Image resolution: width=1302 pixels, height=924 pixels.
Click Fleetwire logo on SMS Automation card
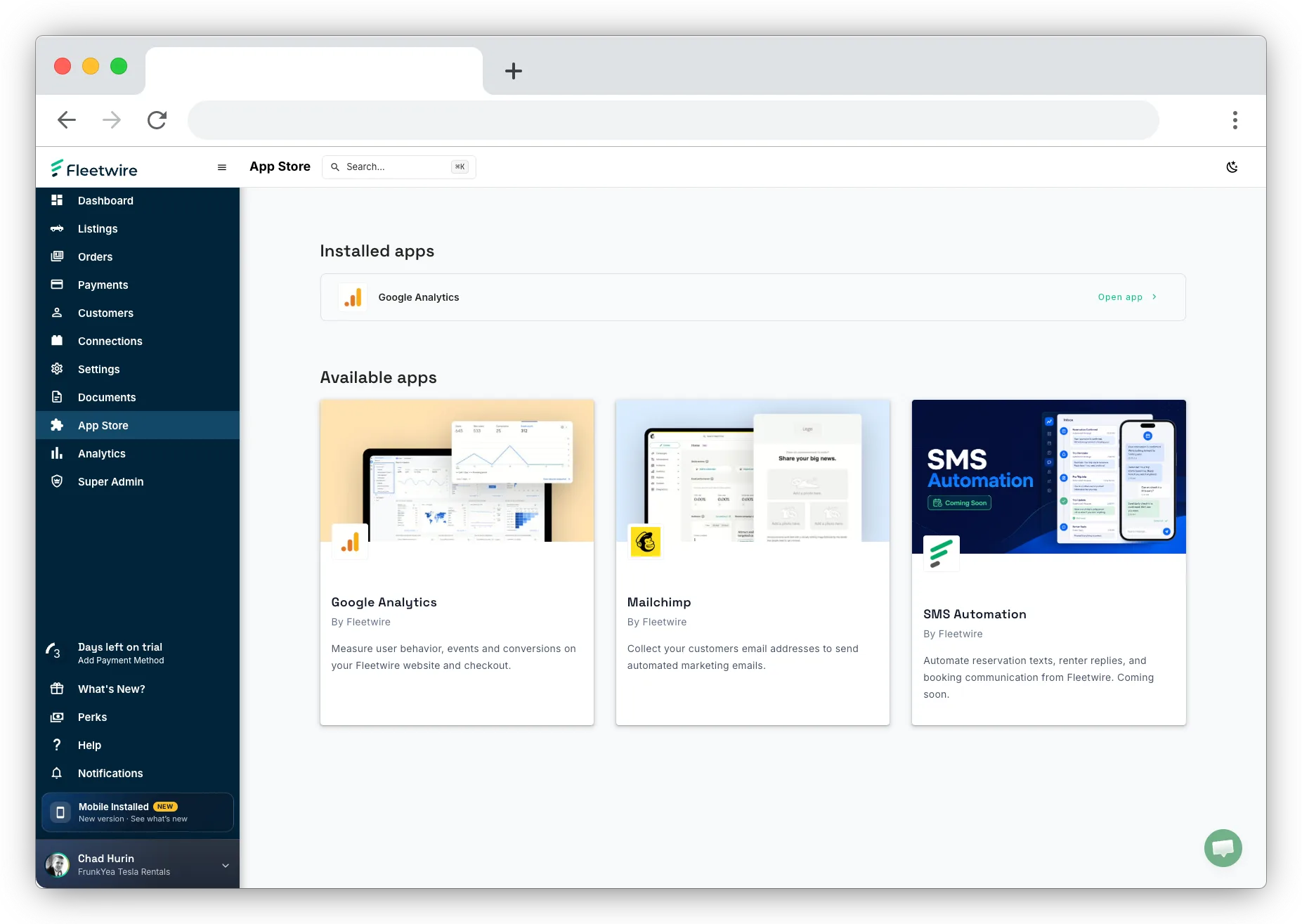coord(942,554)
